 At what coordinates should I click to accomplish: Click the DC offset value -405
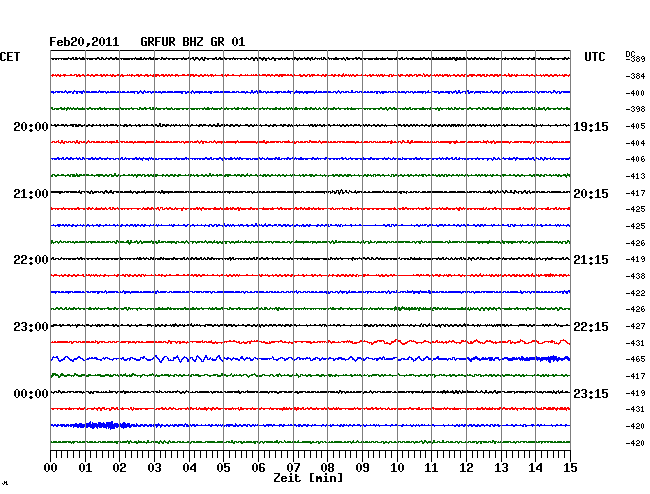[635, 126]
